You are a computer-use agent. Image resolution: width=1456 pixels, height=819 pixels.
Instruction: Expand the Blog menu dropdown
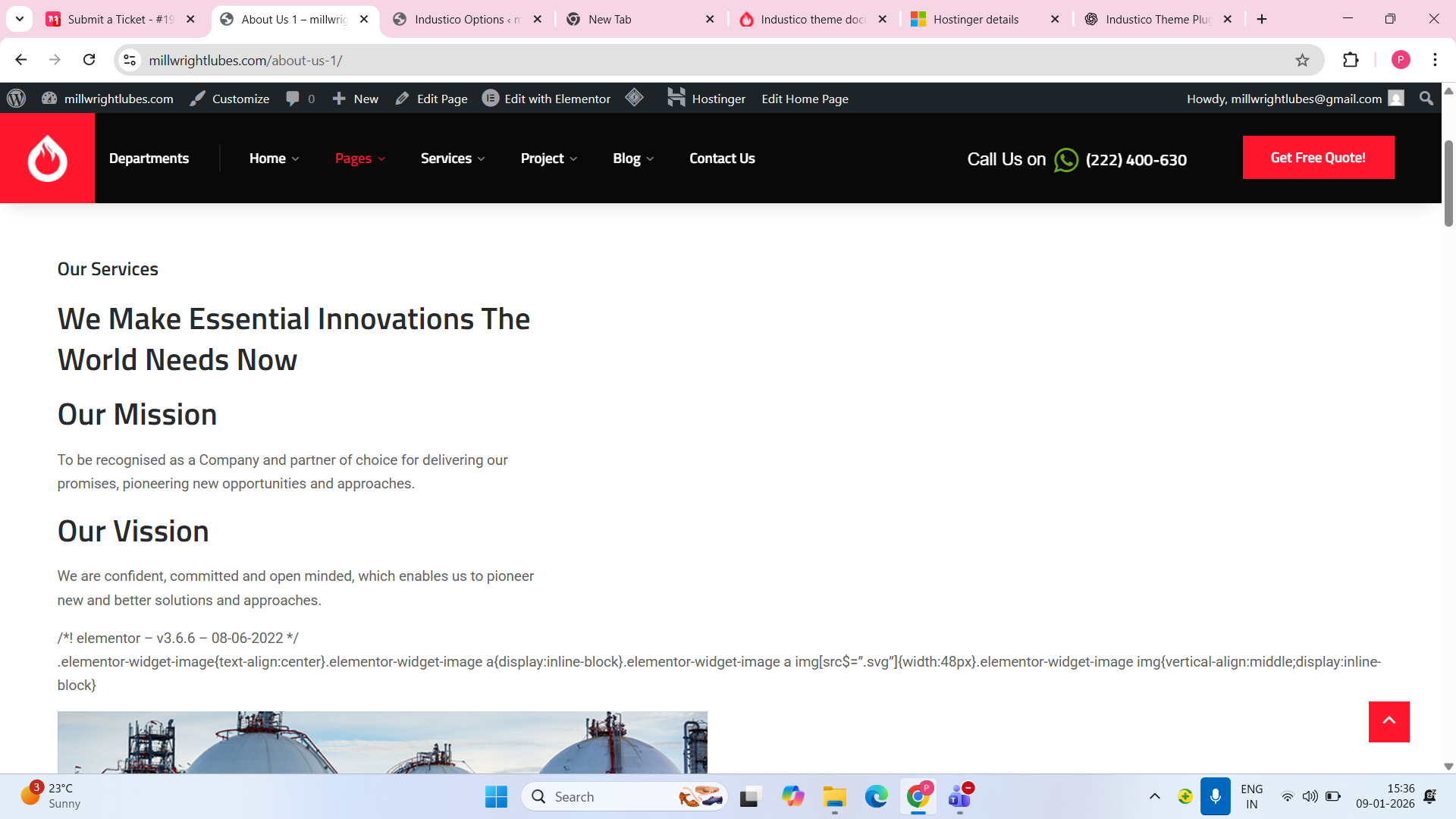[633, 158]
